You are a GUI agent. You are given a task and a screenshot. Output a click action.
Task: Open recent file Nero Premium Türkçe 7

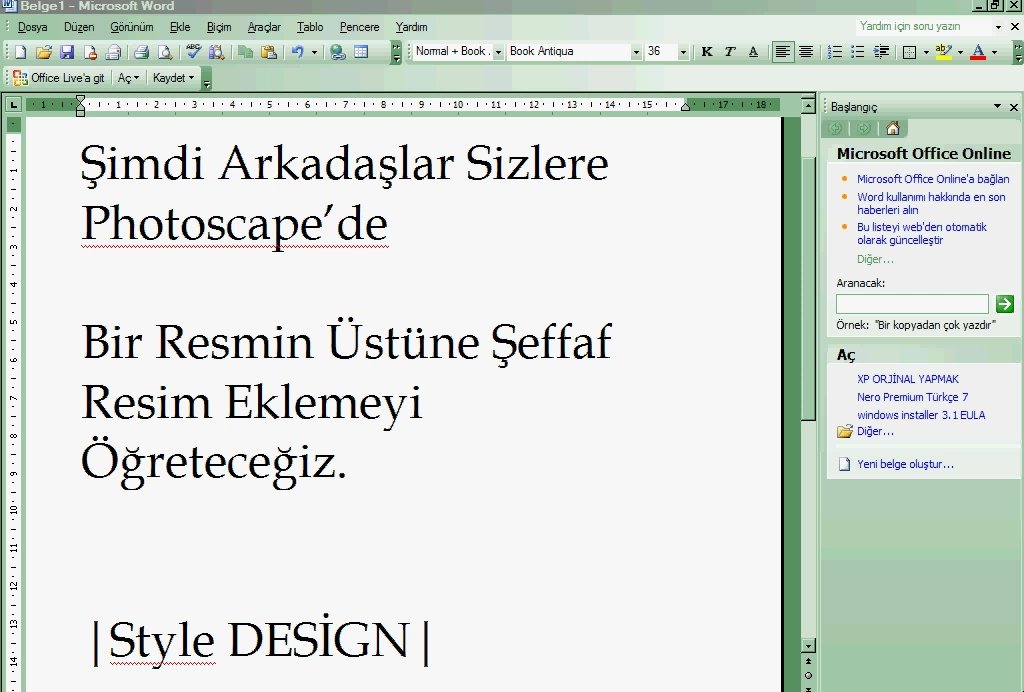[912, 397]
